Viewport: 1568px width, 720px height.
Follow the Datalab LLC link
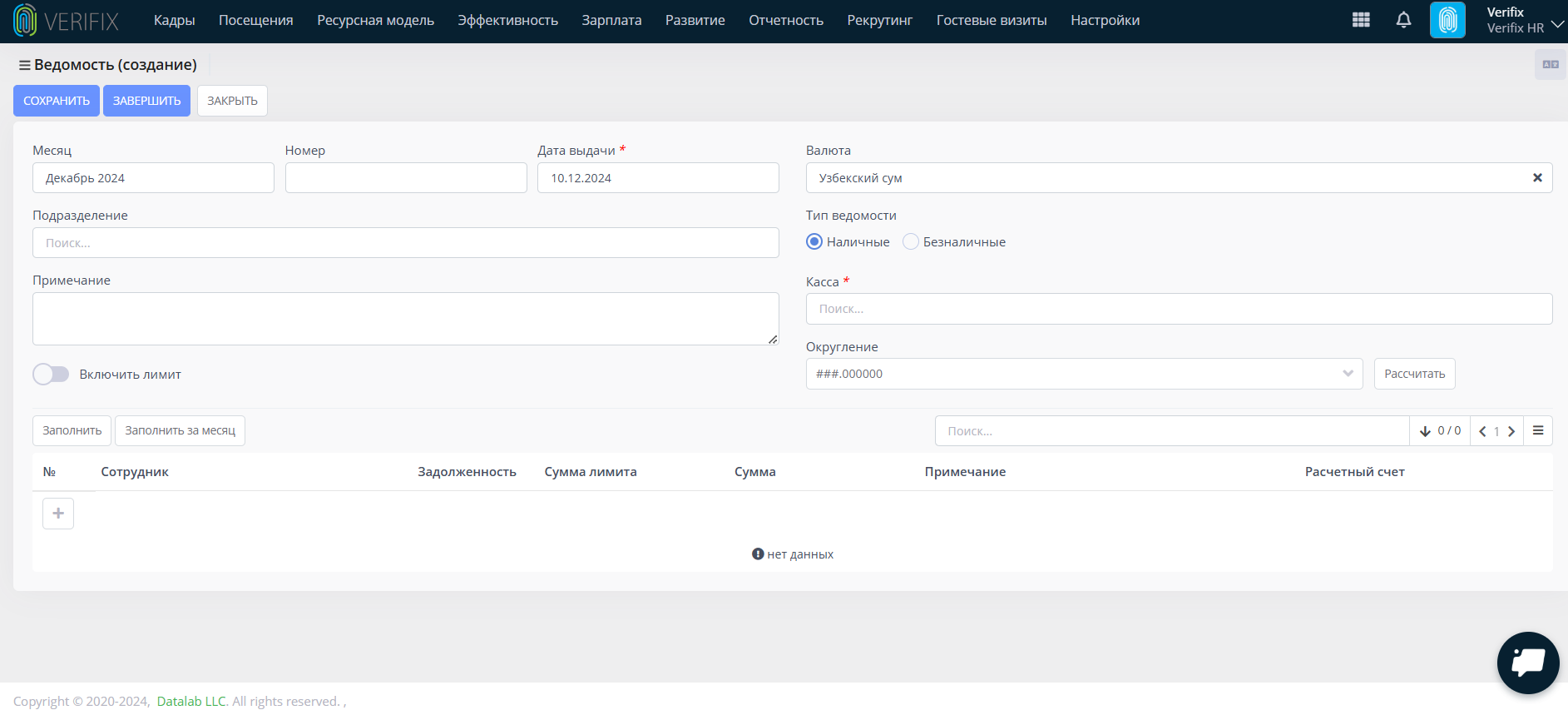(191, 702)
